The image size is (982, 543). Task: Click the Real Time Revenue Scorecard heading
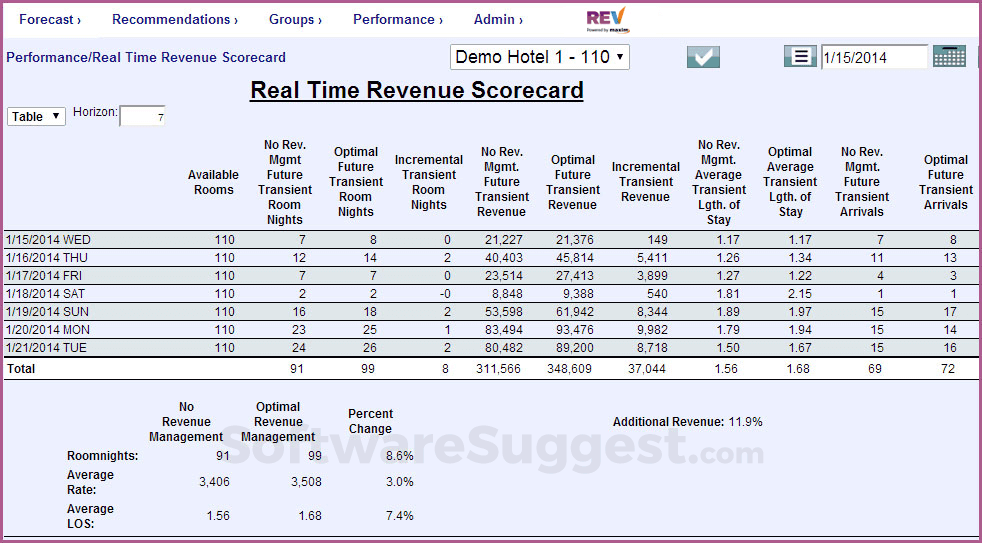(417, 90)
